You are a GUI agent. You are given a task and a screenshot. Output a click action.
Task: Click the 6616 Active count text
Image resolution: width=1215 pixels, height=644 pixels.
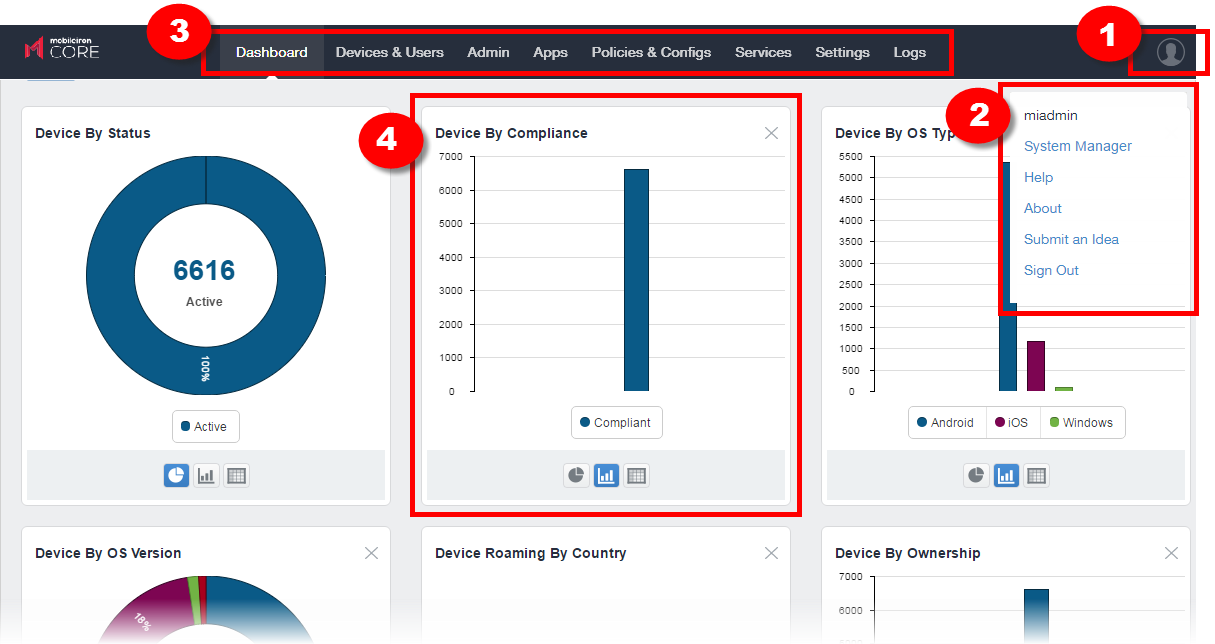pyautogui.click(x=204, y=271)
